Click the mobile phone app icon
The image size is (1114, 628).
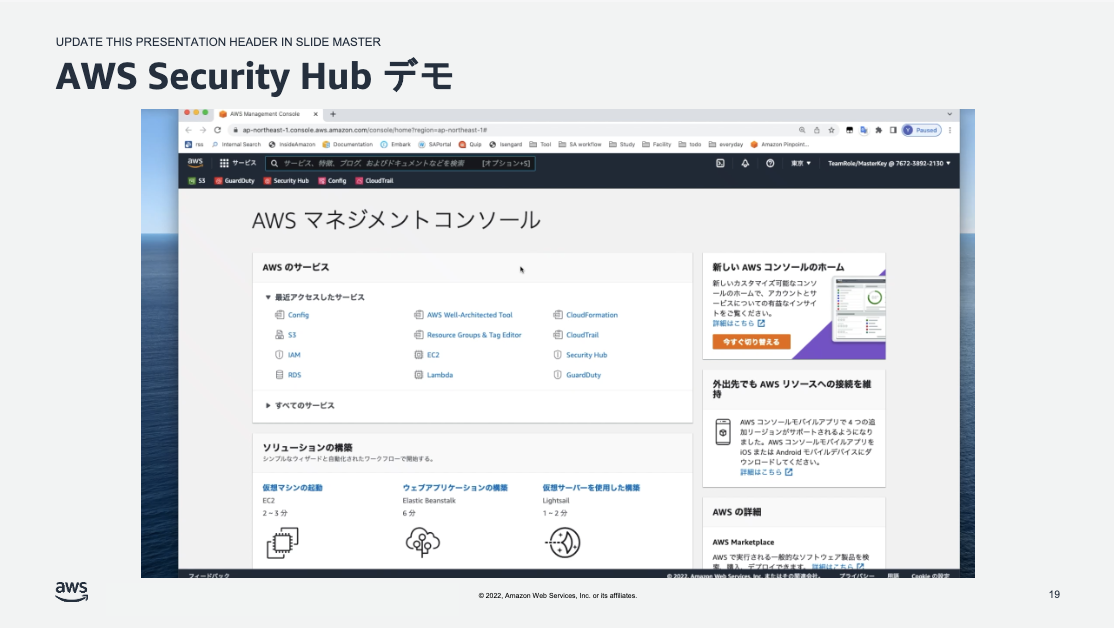723,432
